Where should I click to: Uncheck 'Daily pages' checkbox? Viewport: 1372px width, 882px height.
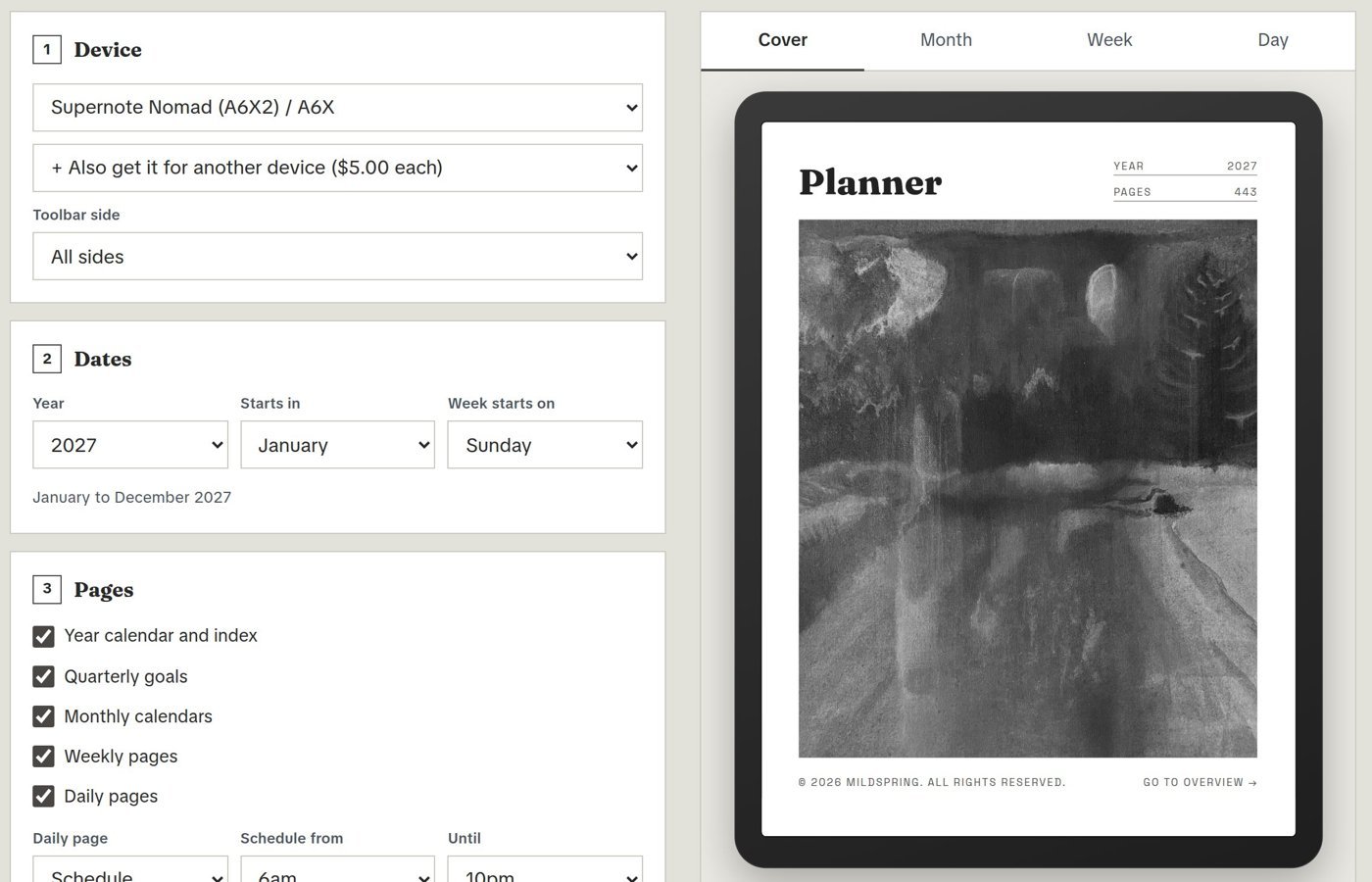click(x=43, y=796)
